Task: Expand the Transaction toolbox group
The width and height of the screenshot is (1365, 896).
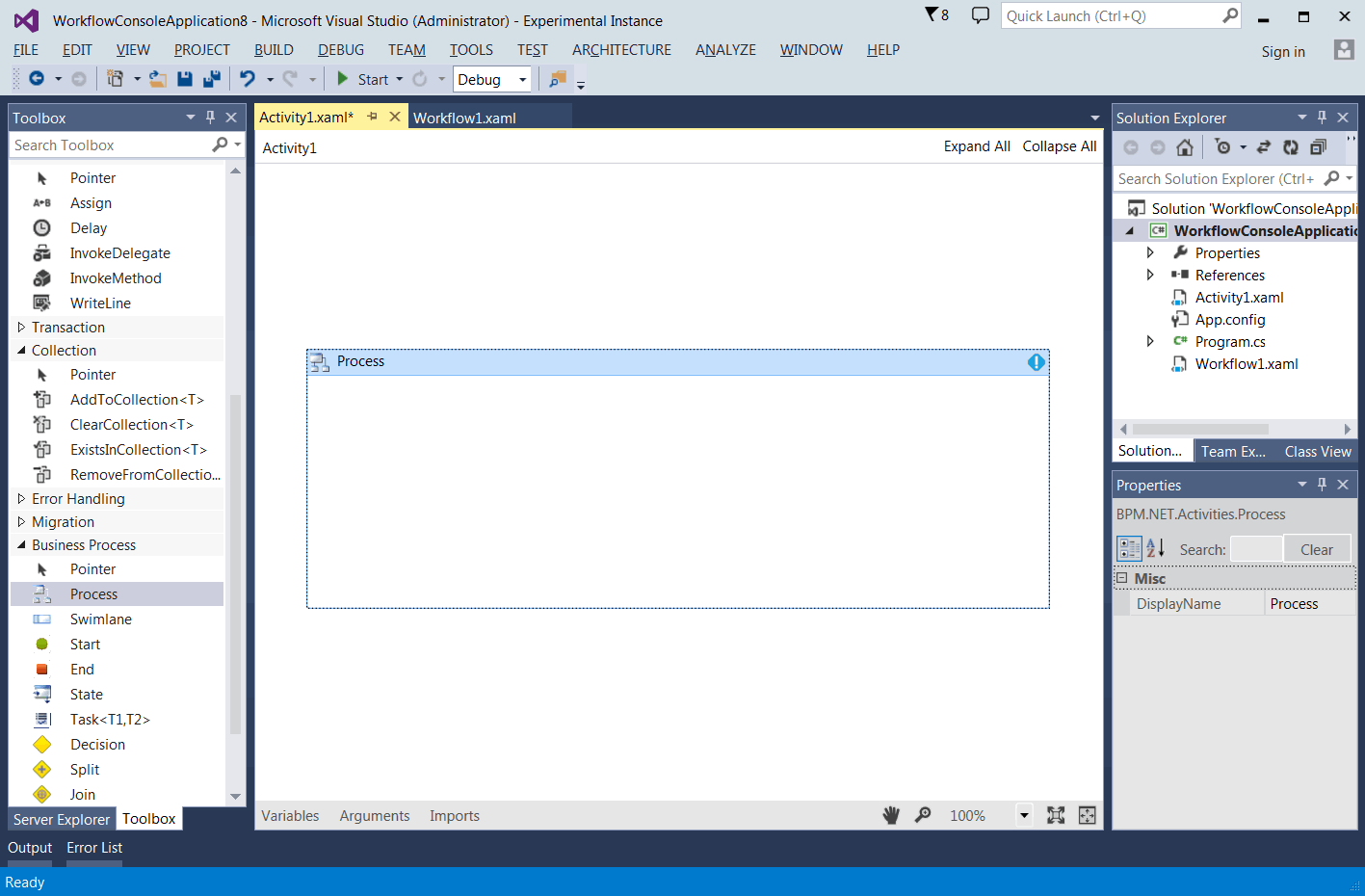Action: click(21, 328)
